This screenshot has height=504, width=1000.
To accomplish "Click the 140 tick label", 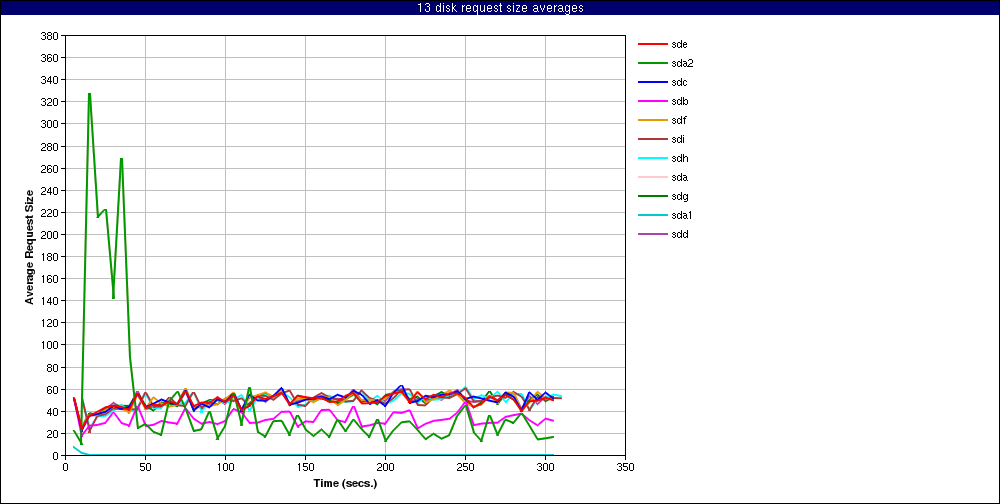I will coord(50,300).
